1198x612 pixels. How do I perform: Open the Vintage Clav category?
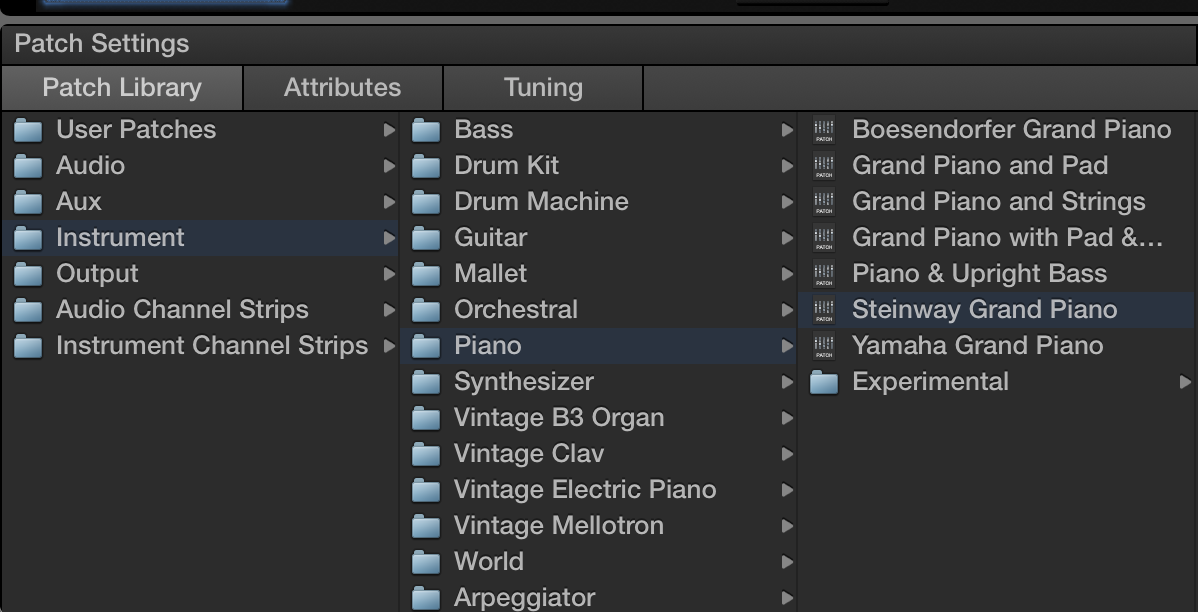529,454
